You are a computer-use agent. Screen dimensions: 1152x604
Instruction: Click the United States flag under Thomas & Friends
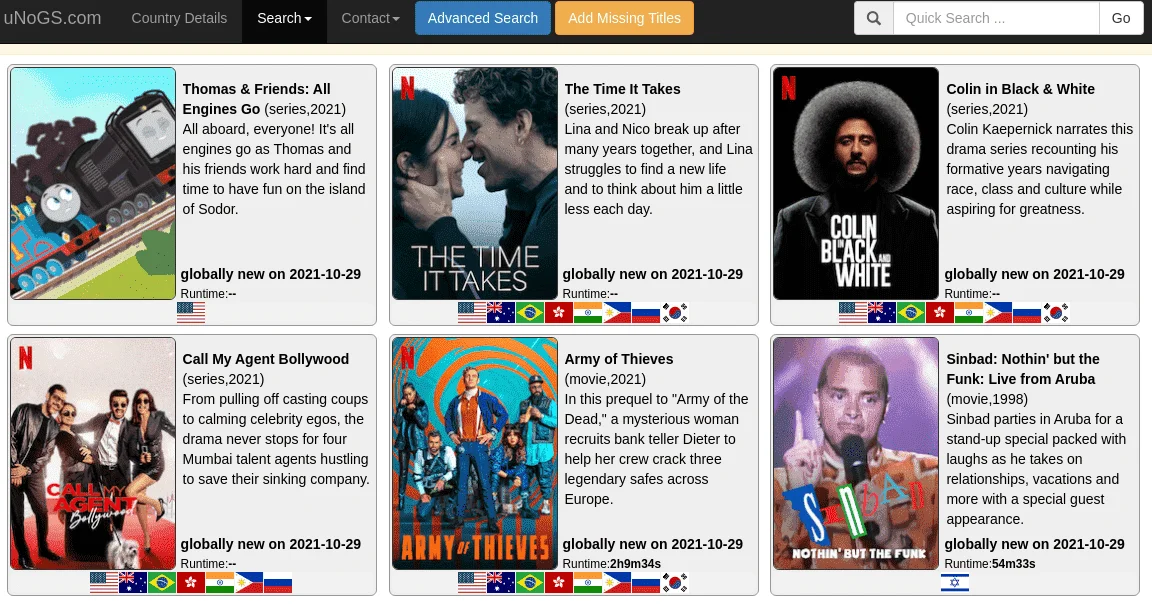point(191,313)
